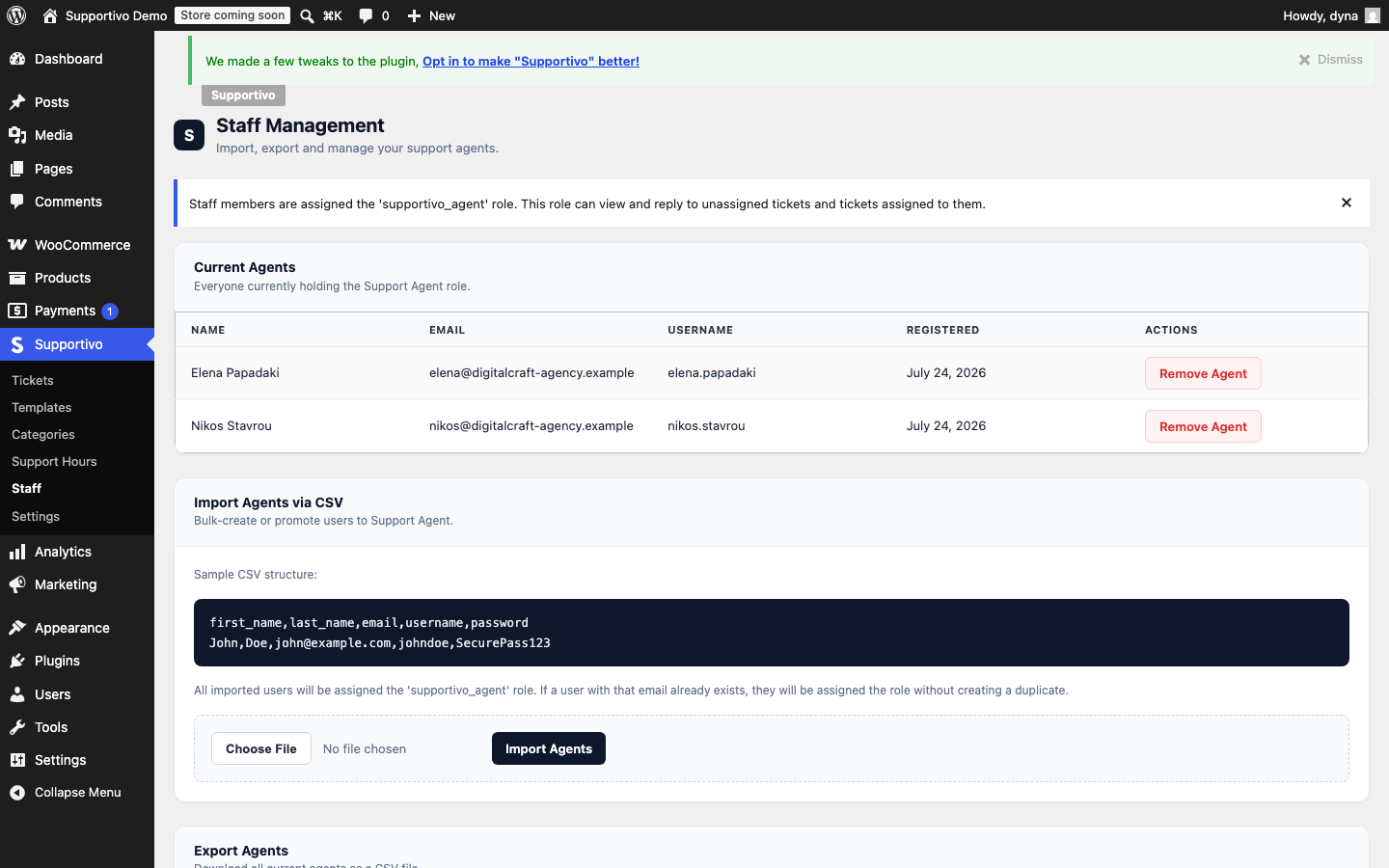
Task: Follow the Opt in to make Supportivo better link
Action: click(x=531, y=61)
